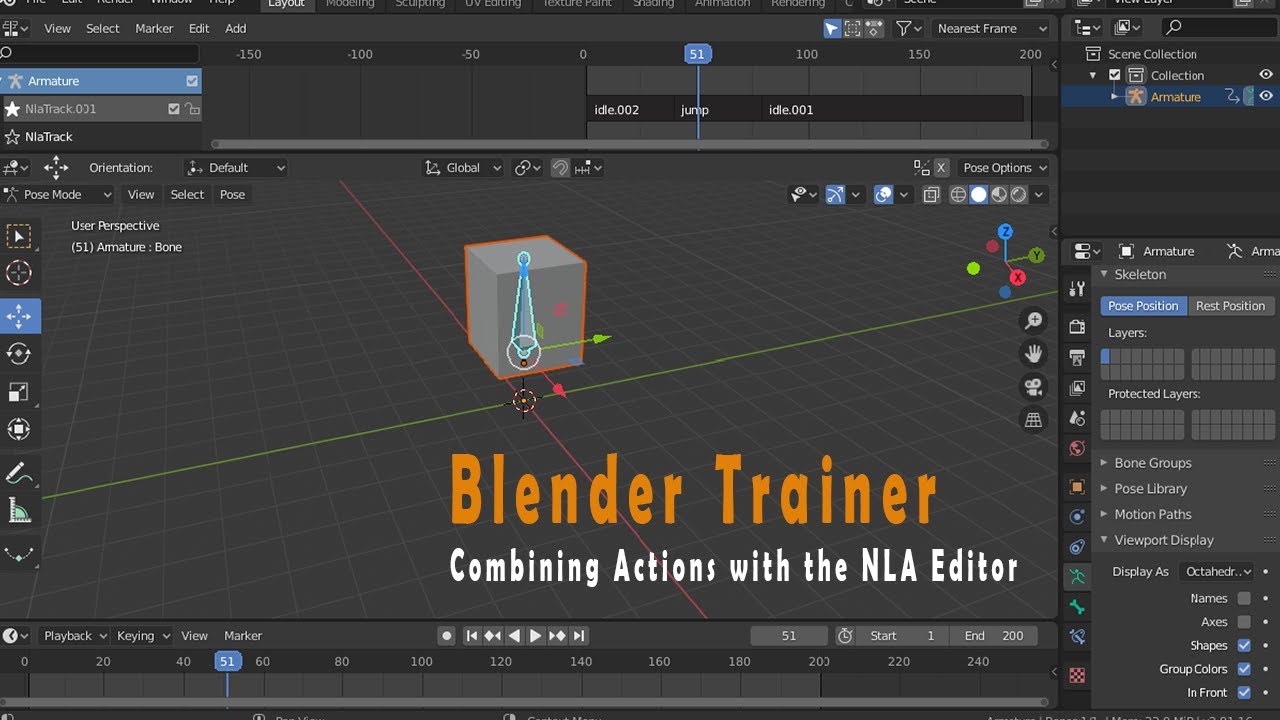Screen dimensions: 1280x720
Task: Open the orientation Default dropdown
Action: [236, 168]
